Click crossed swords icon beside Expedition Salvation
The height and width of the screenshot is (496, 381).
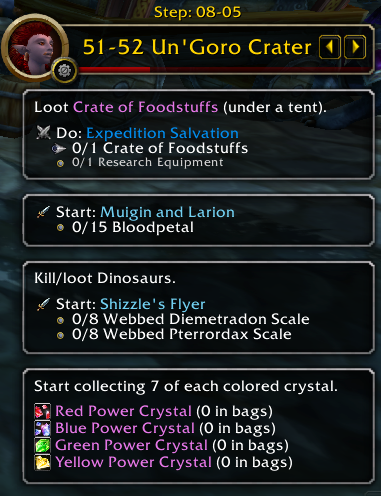pyautogui.click(x=43, y=133)
